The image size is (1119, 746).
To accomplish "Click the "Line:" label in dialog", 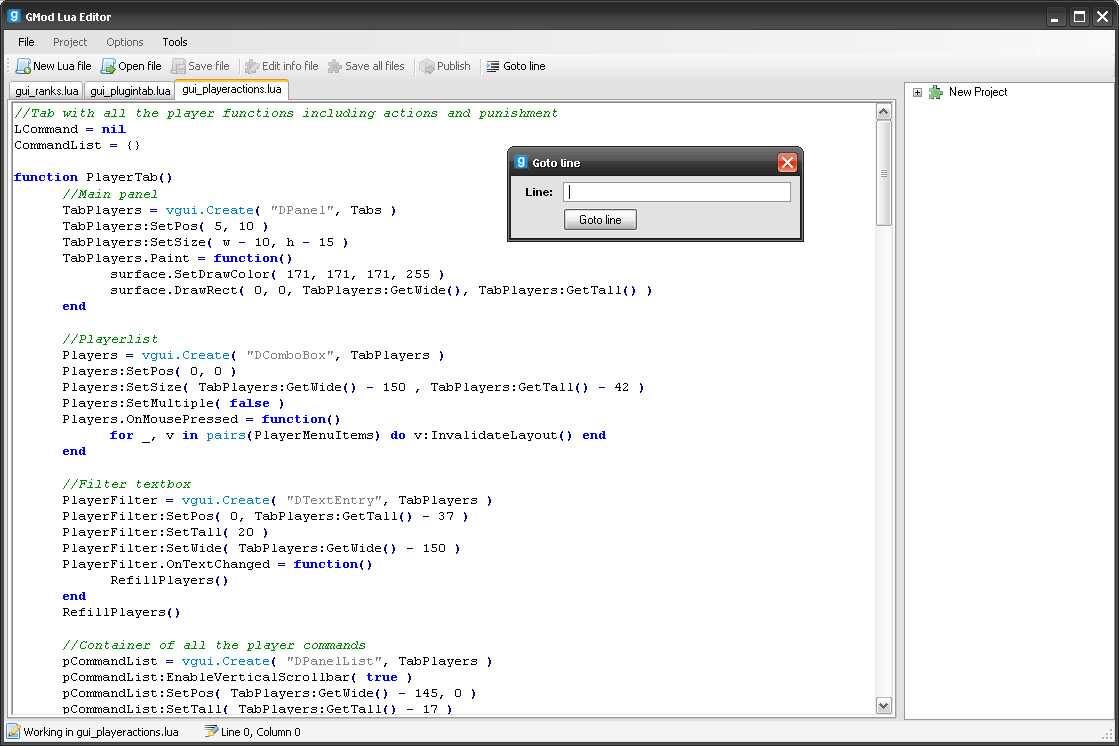I will pos(539,192).
